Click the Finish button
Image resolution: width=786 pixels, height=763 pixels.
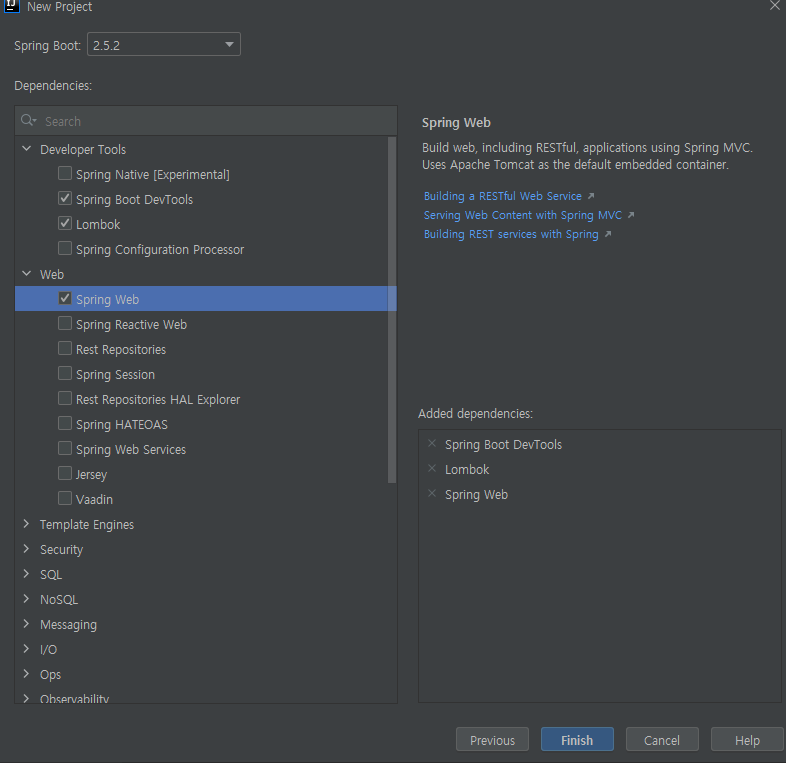point(577,739)
